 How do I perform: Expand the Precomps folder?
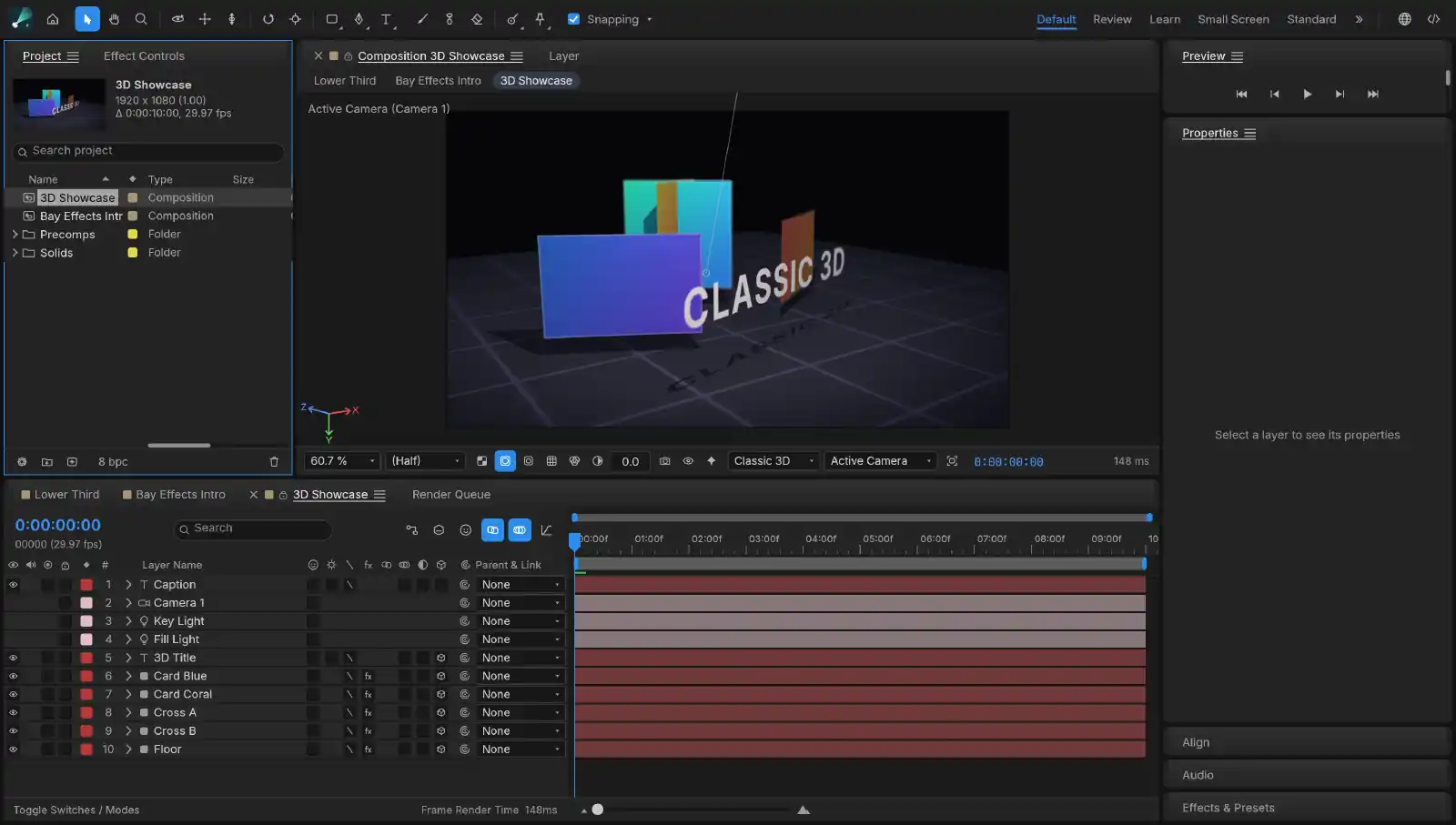(15, 235)
